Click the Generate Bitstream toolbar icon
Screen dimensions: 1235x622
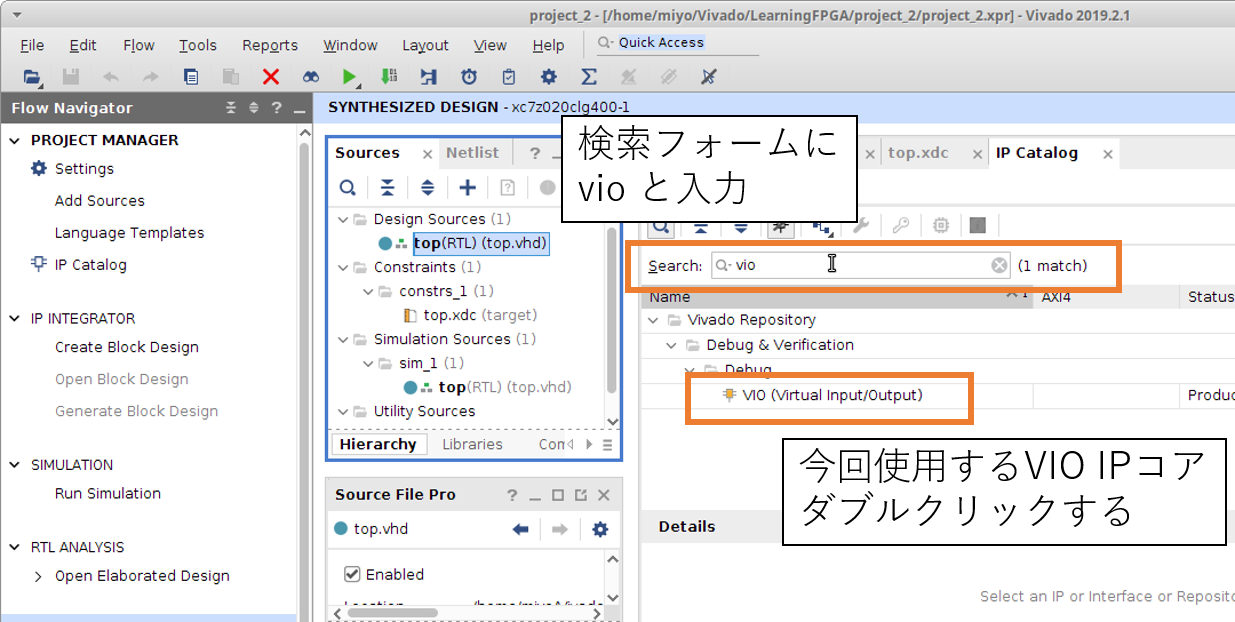pyautogui.click(x=389, y=77)
